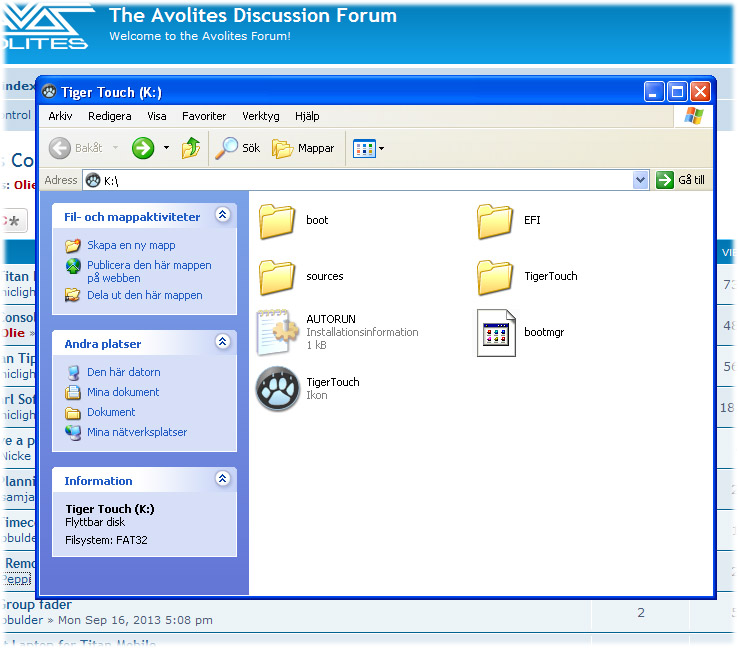Open the Favoriter menu
The image size is (738, 648).
204,116
